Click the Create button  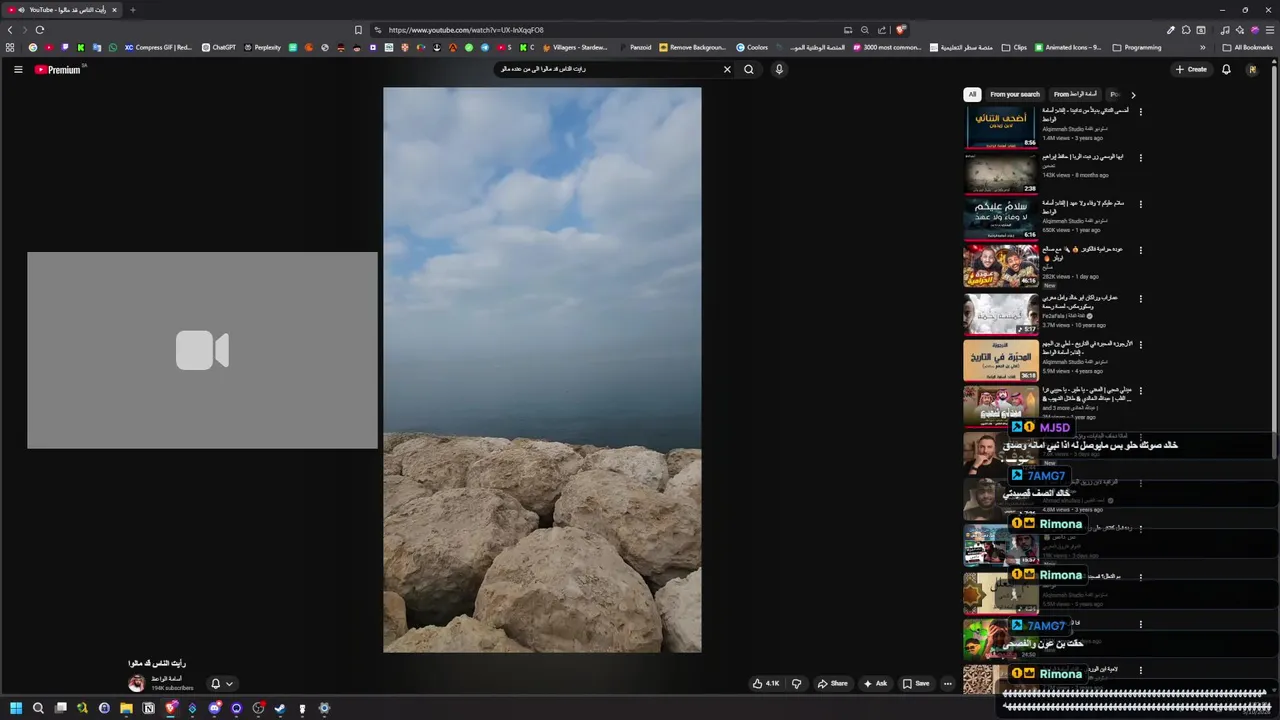click(x=1191, y=69)
